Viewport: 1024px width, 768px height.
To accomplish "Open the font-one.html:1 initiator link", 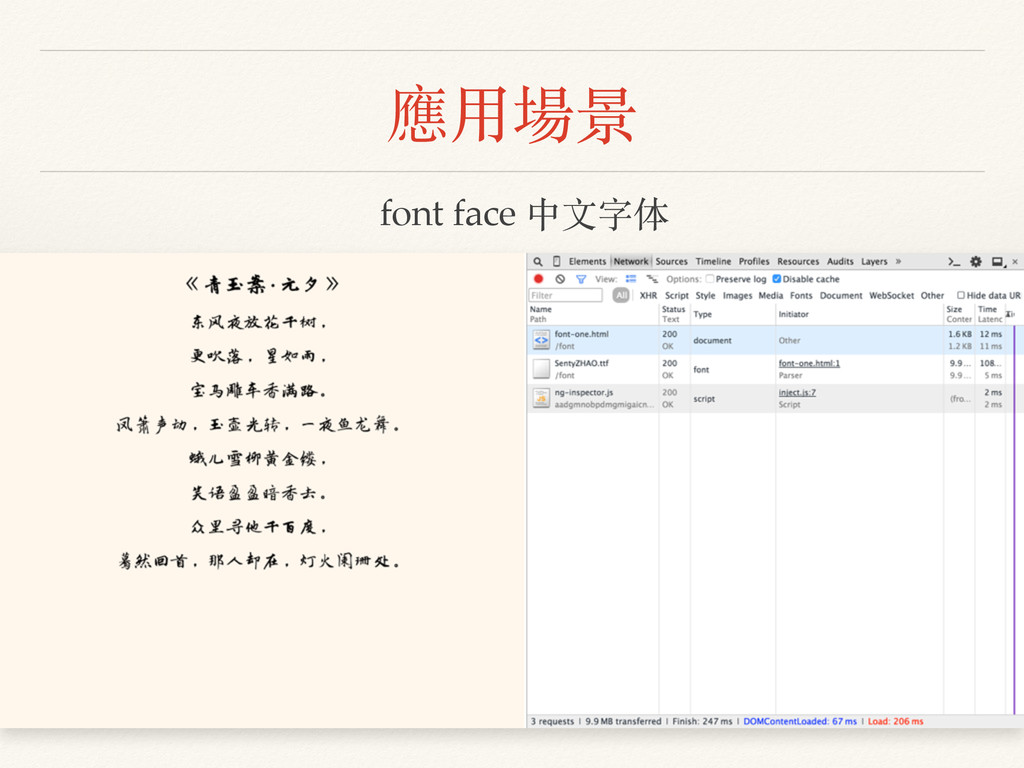I will coord(809,363).
